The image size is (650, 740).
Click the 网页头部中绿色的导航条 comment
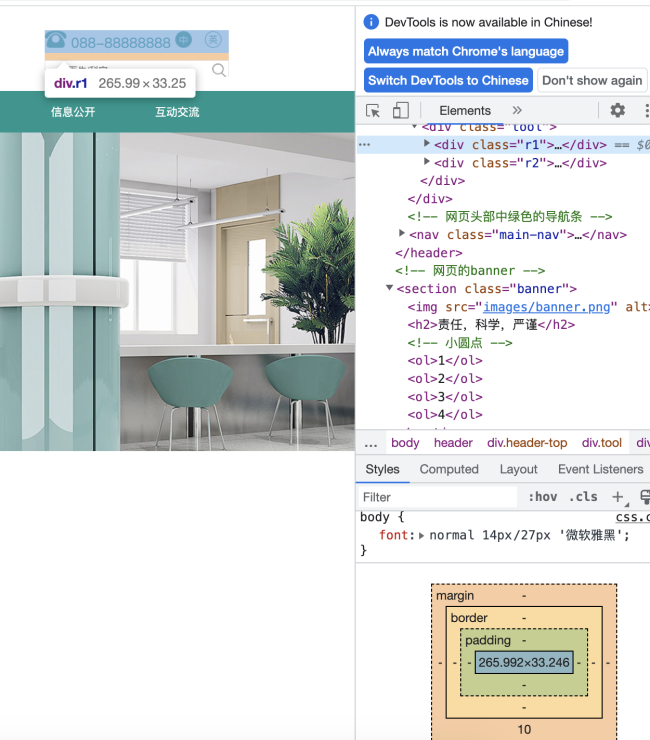[510, 217]
